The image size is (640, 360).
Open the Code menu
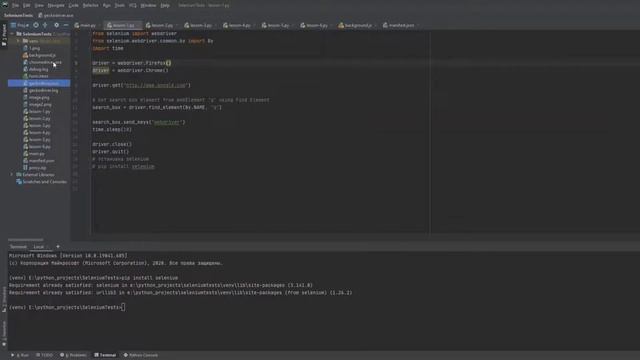click(73, 5)
